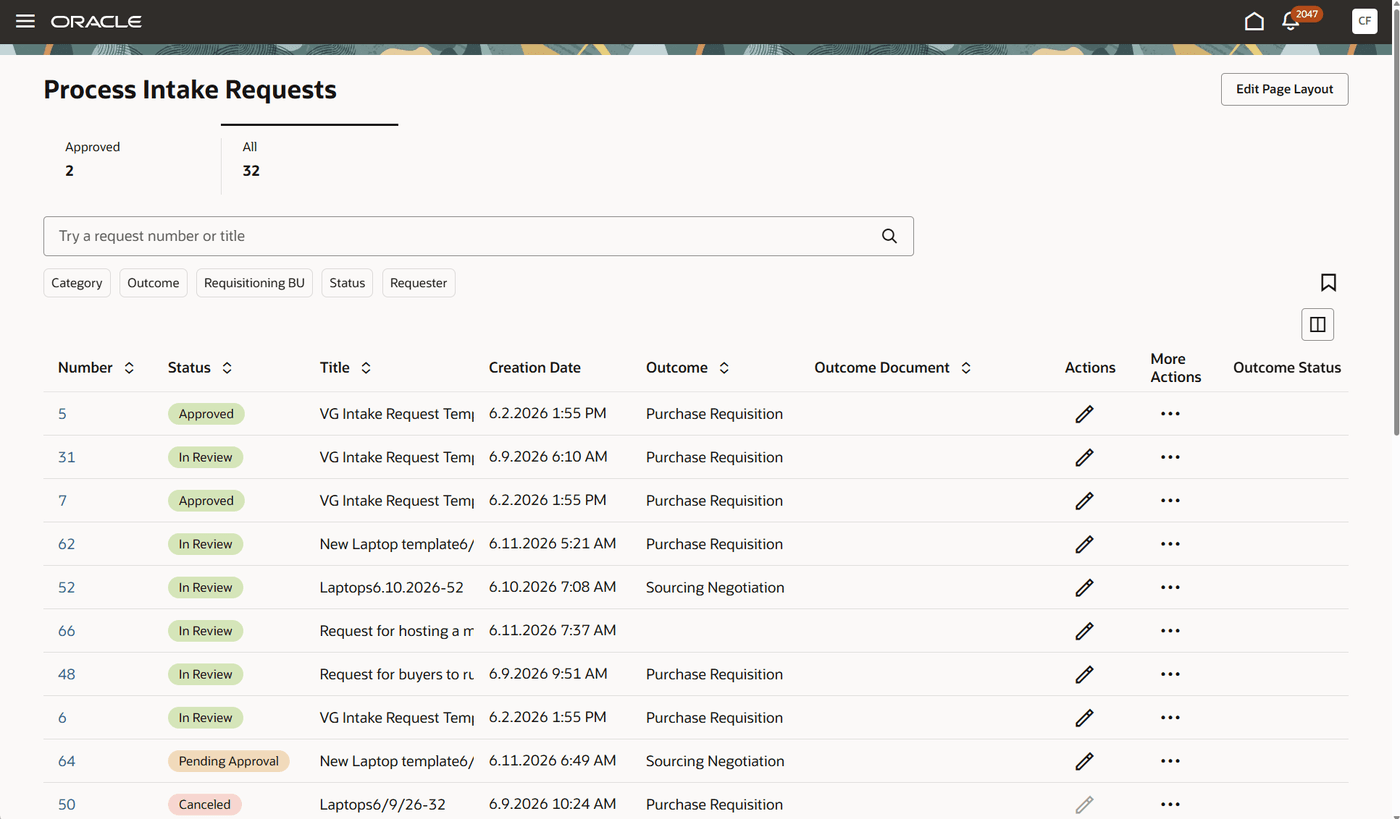The width and height of the screenshot is (1400, 819).
Task: Sort by the Outcome column arrows
Action: pos(724,368)
